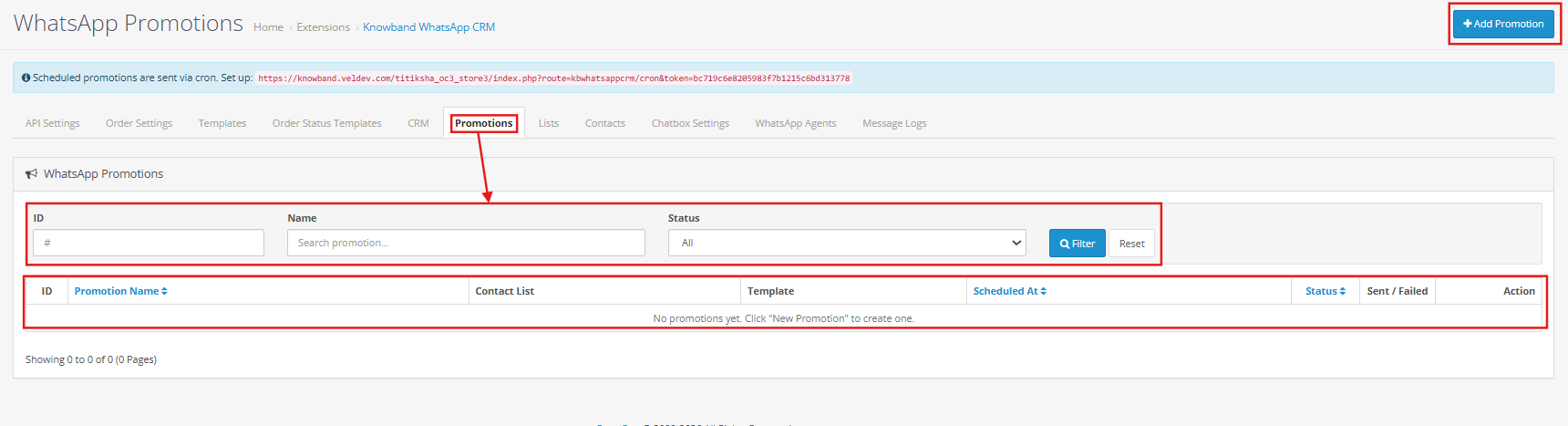Switch to the Contacts tab

click(x=605, y=123)
